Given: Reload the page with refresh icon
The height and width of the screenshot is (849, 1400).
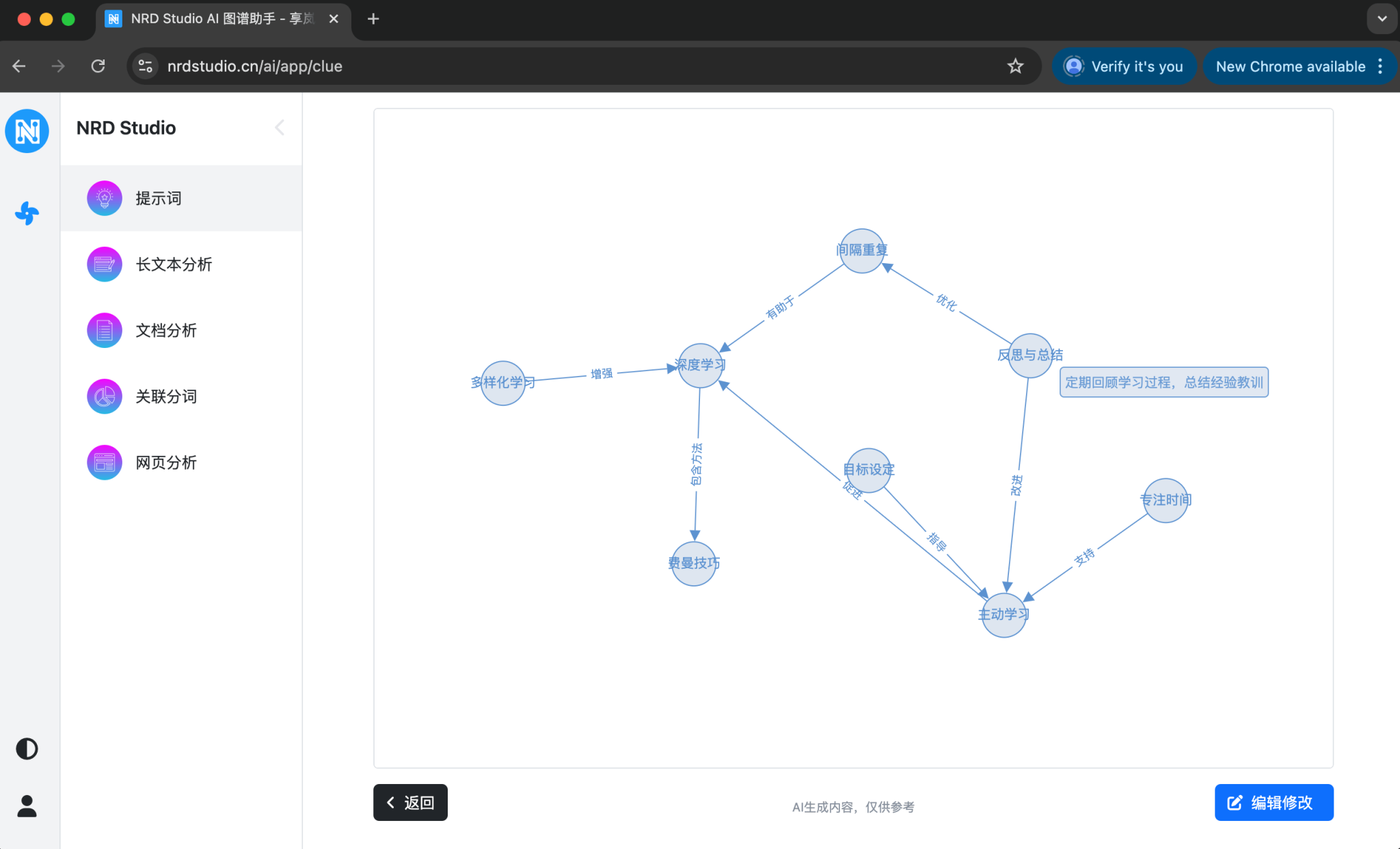Looking at the screenshot, I should coord(98,66).
